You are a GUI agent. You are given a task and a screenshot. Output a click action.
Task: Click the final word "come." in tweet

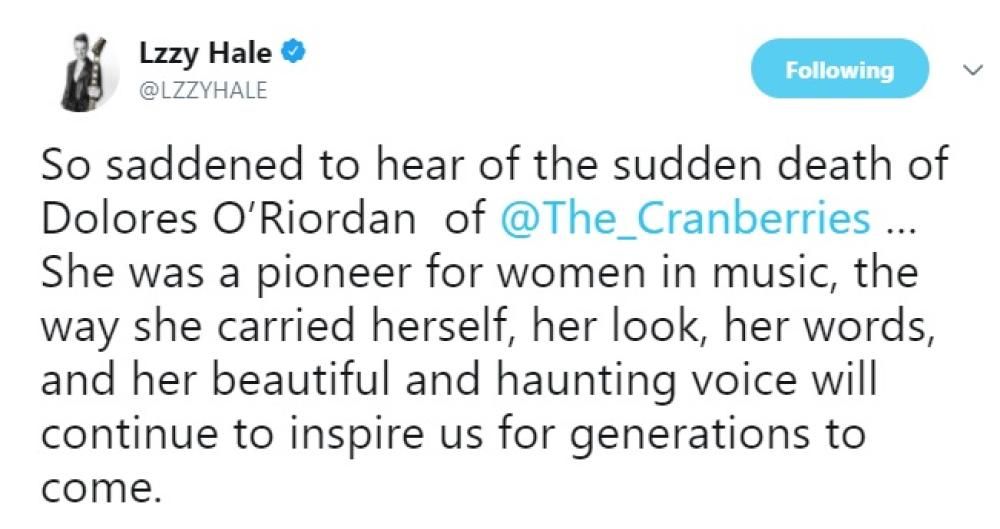(x=100, y=489)
